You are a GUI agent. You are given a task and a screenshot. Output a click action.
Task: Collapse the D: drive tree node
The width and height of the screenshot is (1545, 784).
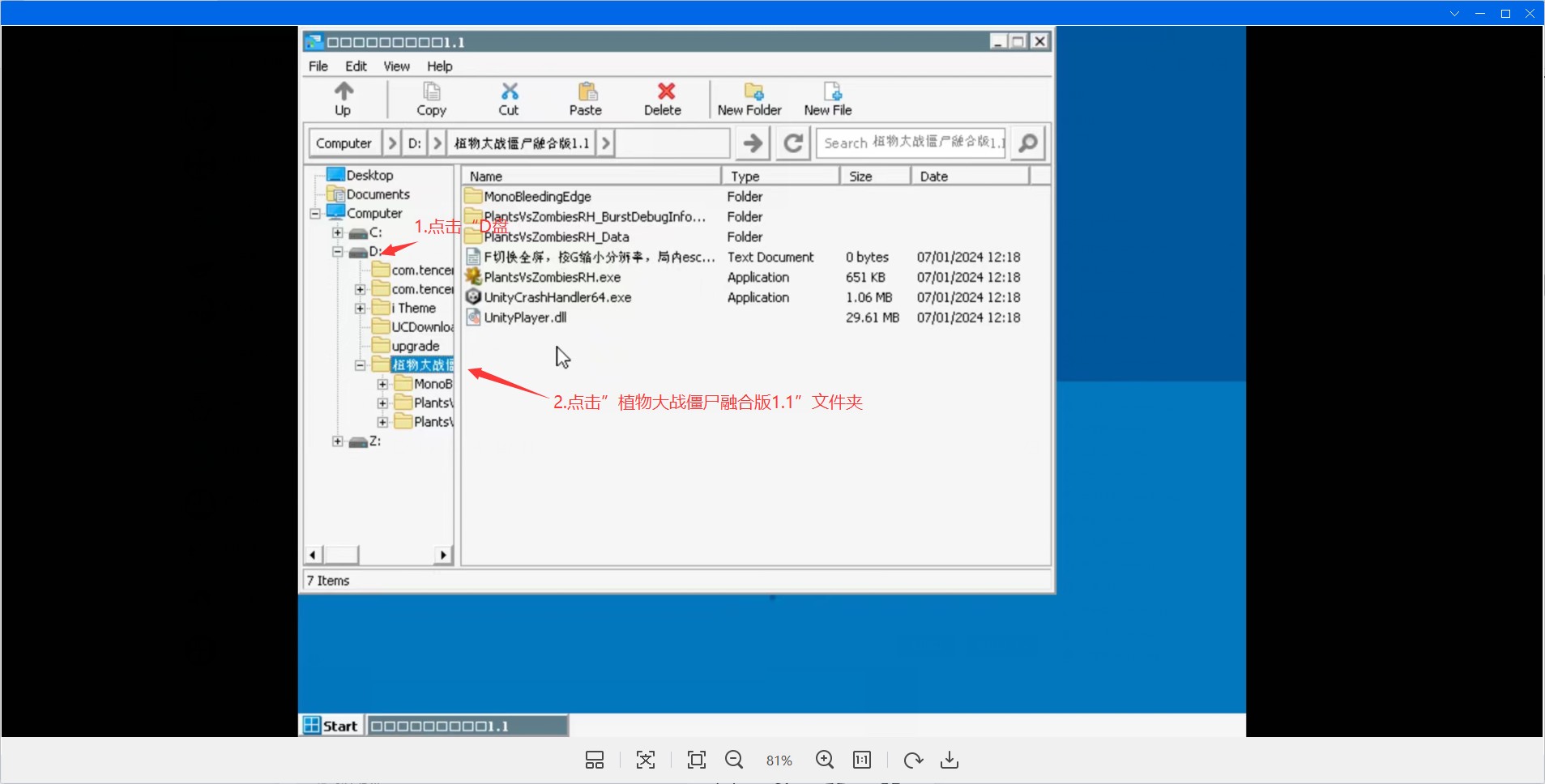pos(338,252)
